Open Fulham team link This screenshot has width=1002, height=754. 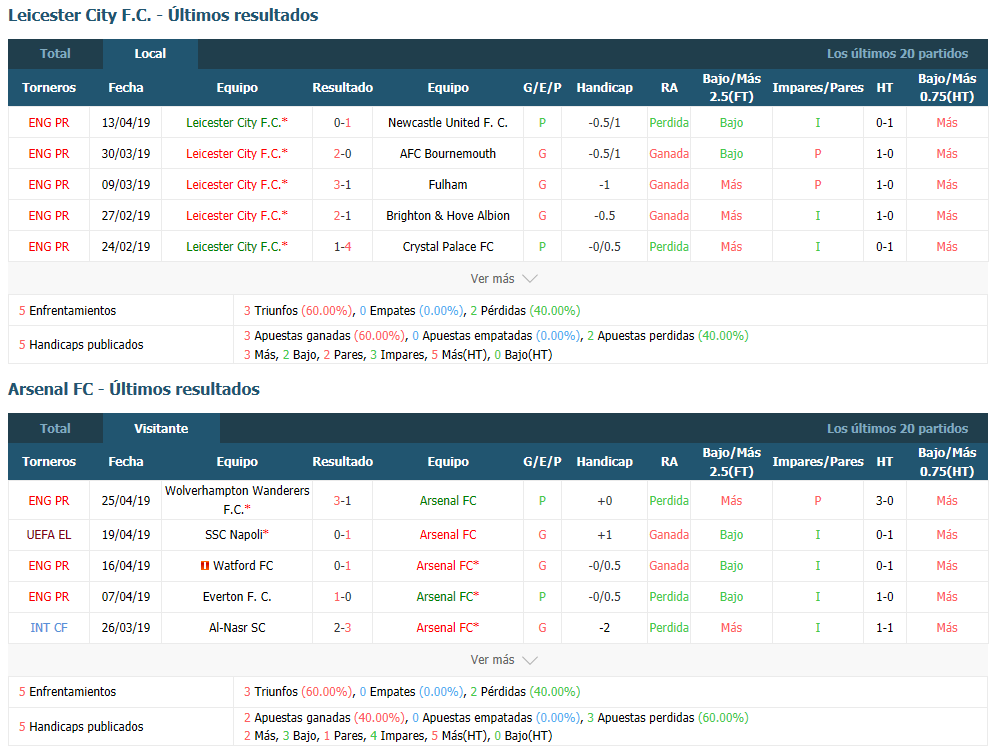click(x=448, y=185)
